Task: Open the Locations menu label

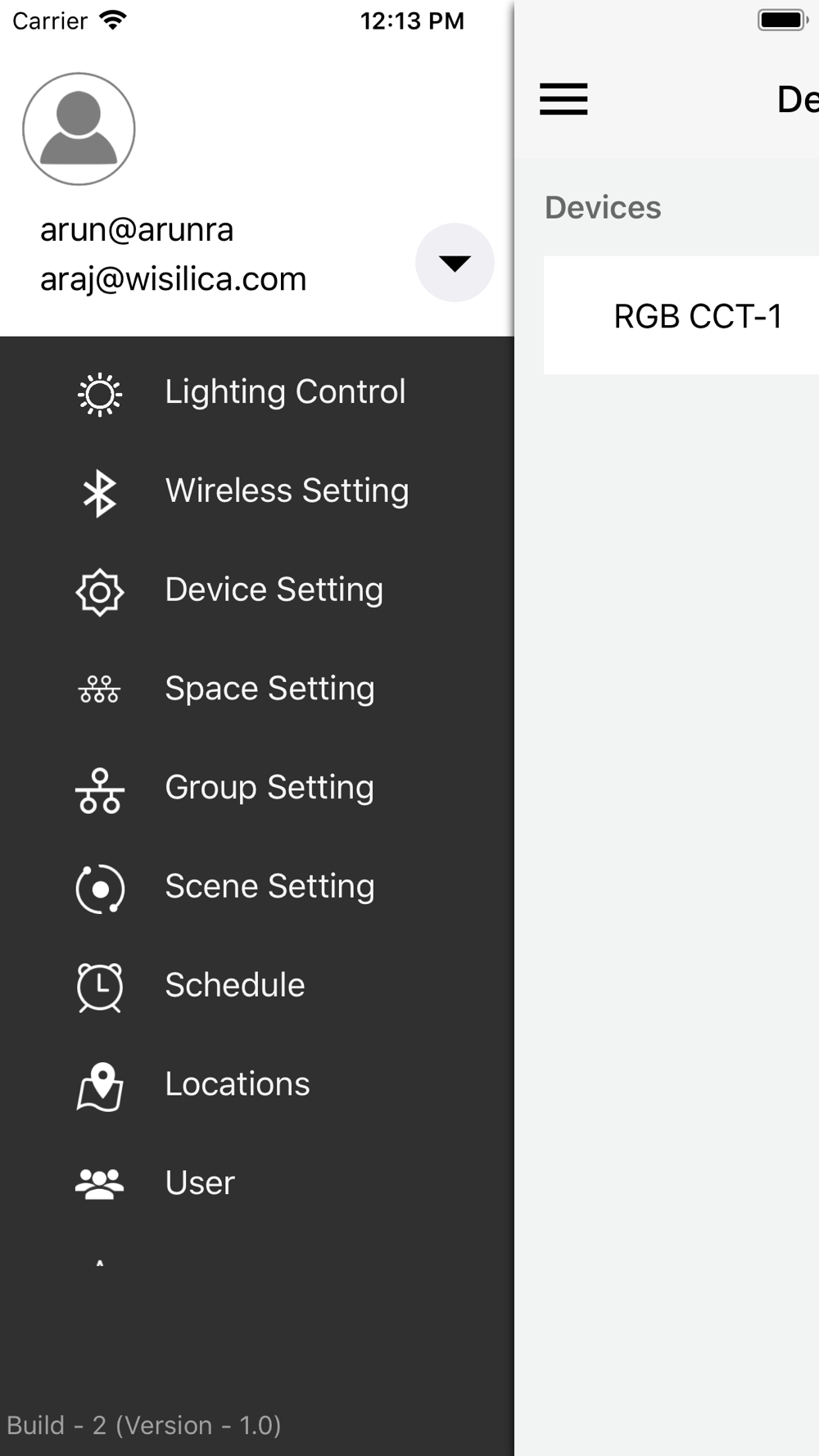Action: point(238,1084)
